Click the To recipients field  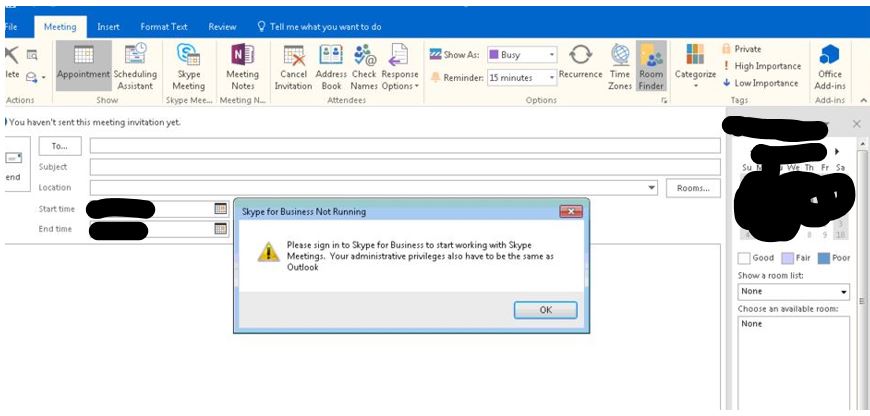(405, 146)
